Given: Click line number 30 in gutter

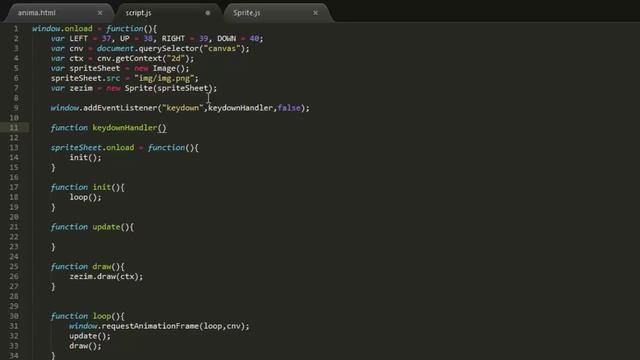Looking at the screenshot, I should [14, 316].
